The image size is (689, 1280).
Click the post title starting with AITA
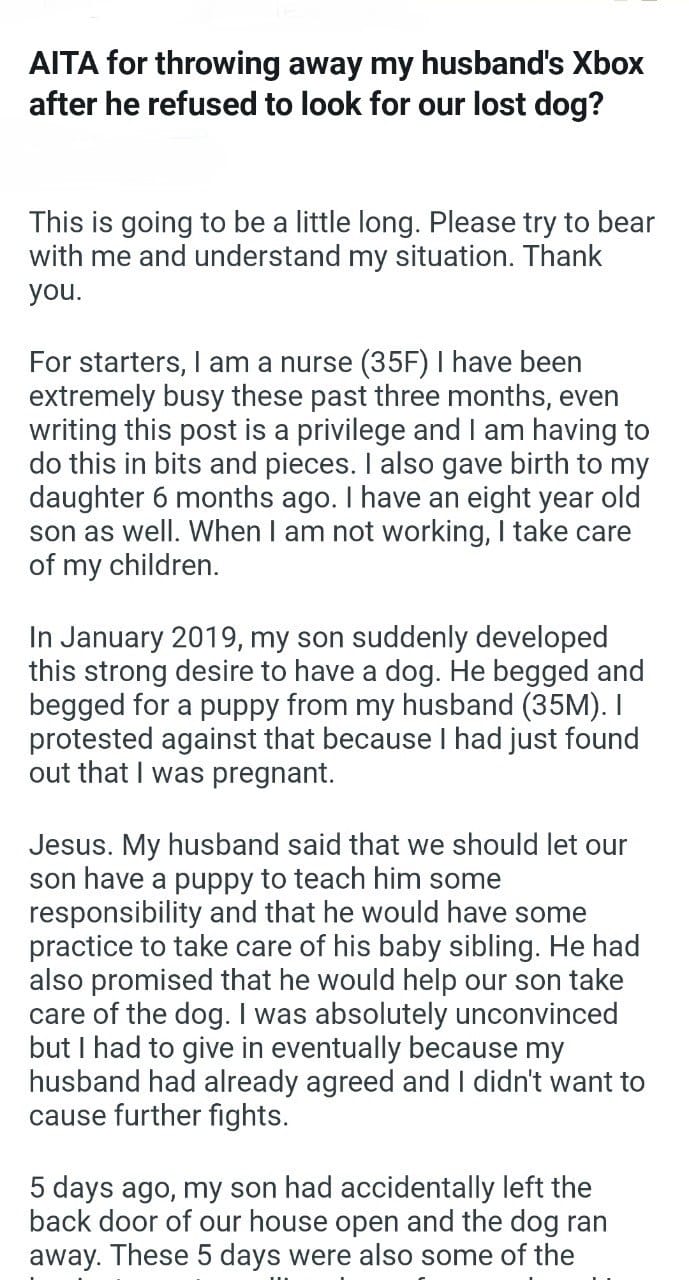336,83
